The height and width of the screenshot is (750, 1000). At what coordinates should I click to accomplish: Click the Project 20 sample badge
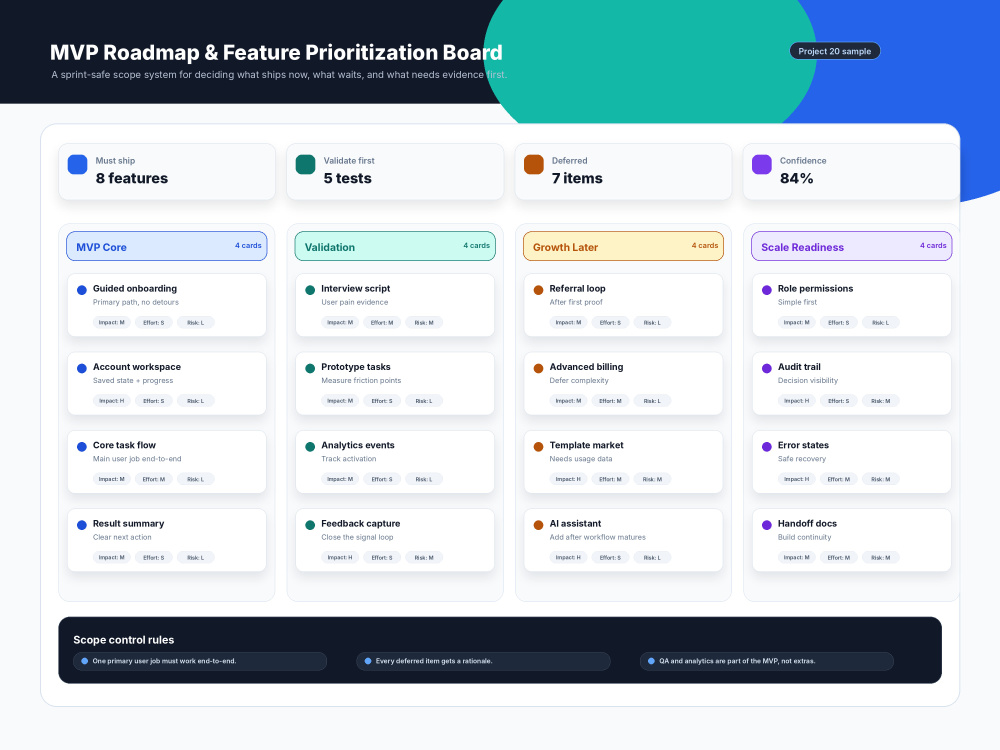(x=835, y=51)
